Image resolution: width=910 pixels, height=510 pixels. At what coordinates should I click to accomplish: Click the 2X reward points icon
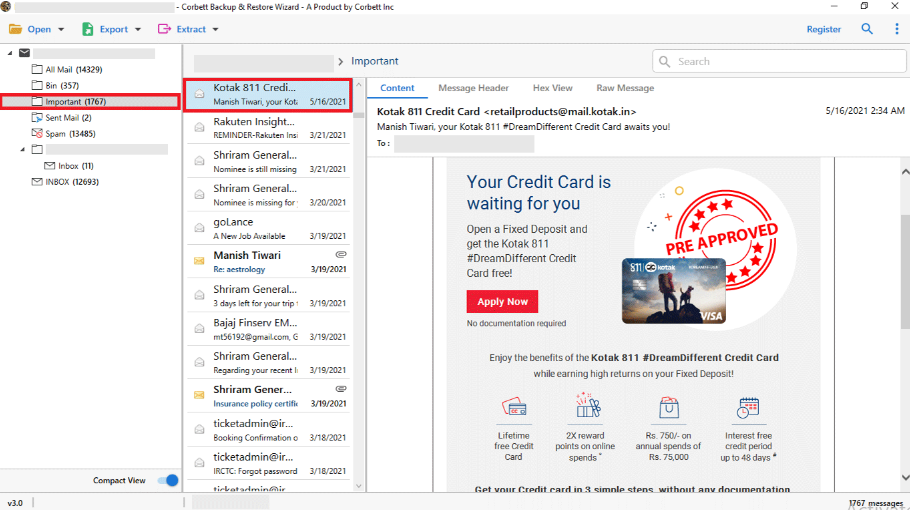click(587, 405)
